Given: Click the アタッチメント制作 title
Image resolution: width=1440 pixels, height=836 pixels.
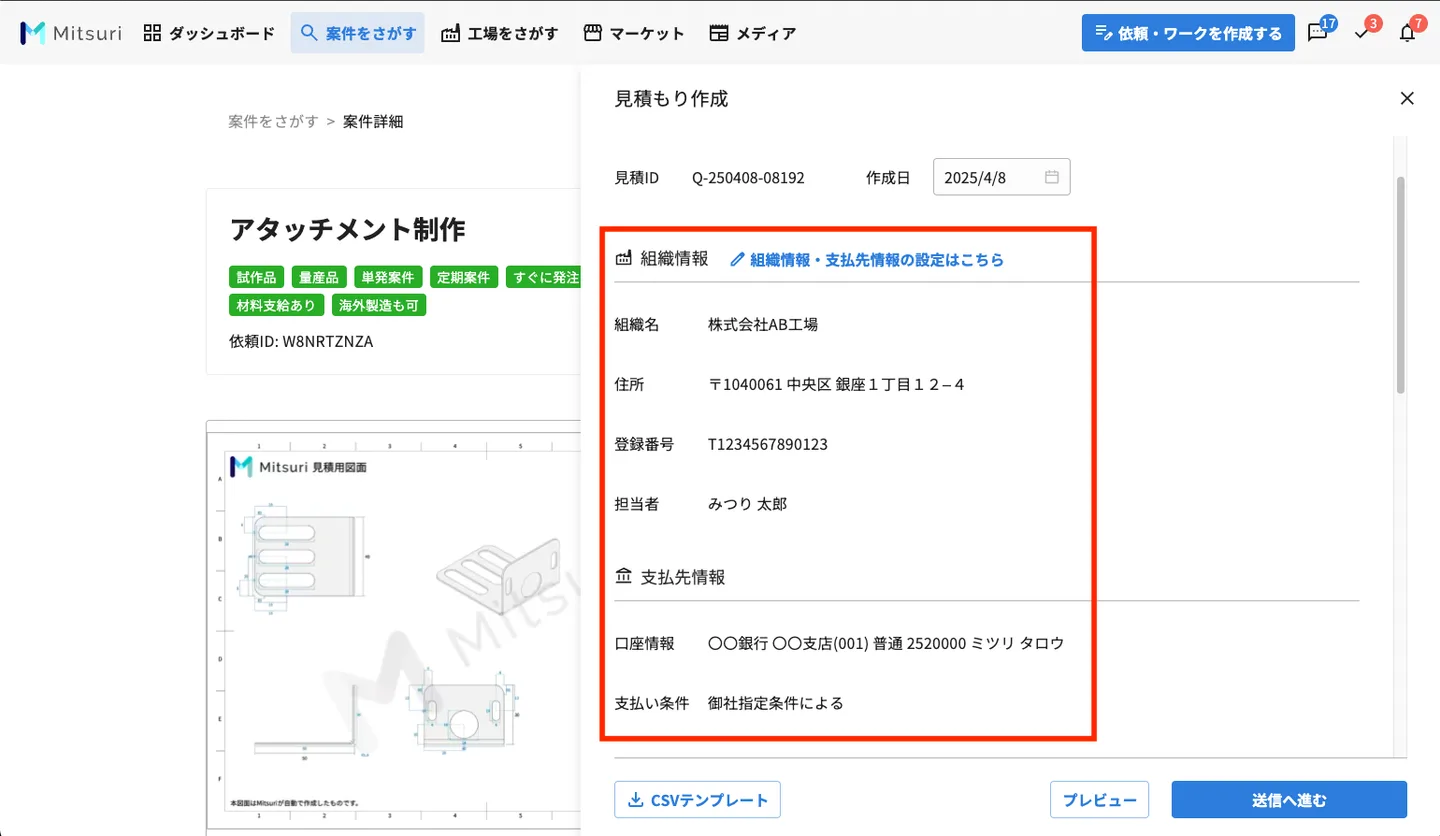Looking at the screenshot, I should tap(348, 230).
